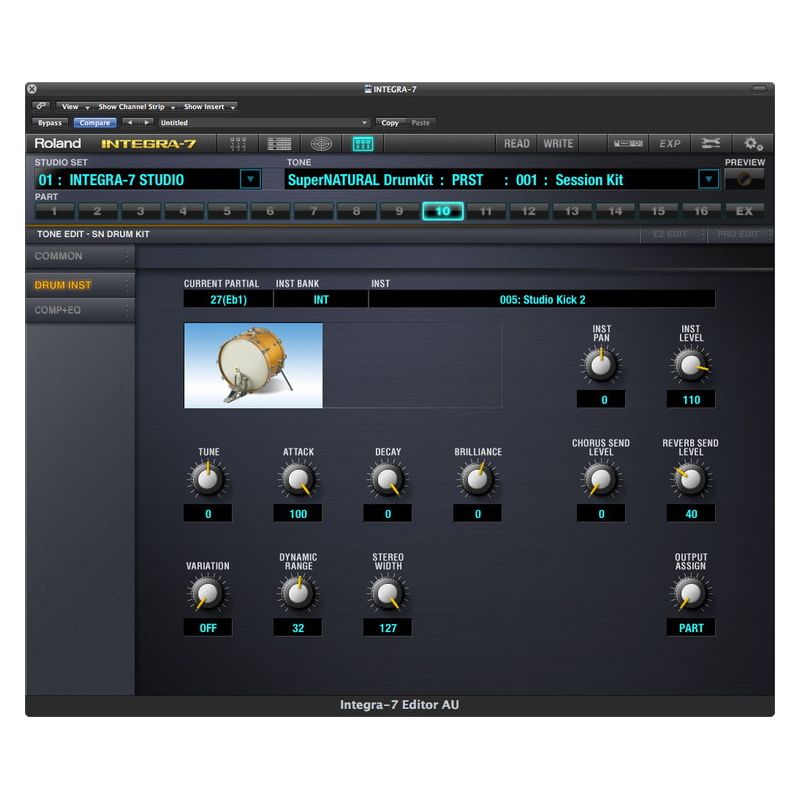This screenshot has width=800, height=800.
Task: Open the utility wrench icon
Action: tap(711, 144)
